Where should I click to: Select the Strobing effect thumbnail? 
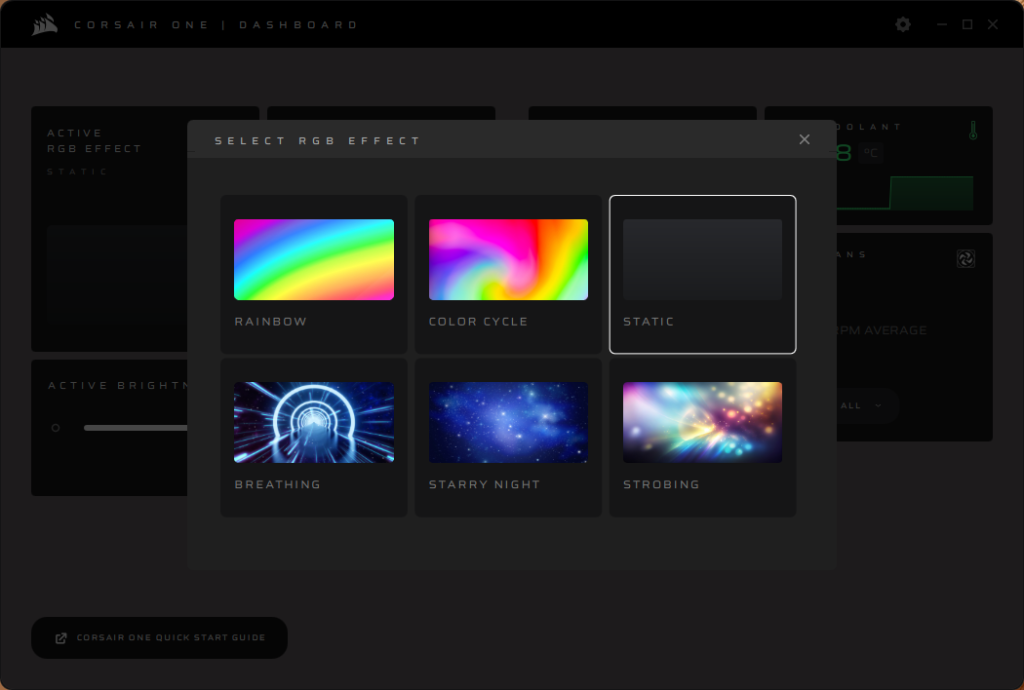click(703, 422)
